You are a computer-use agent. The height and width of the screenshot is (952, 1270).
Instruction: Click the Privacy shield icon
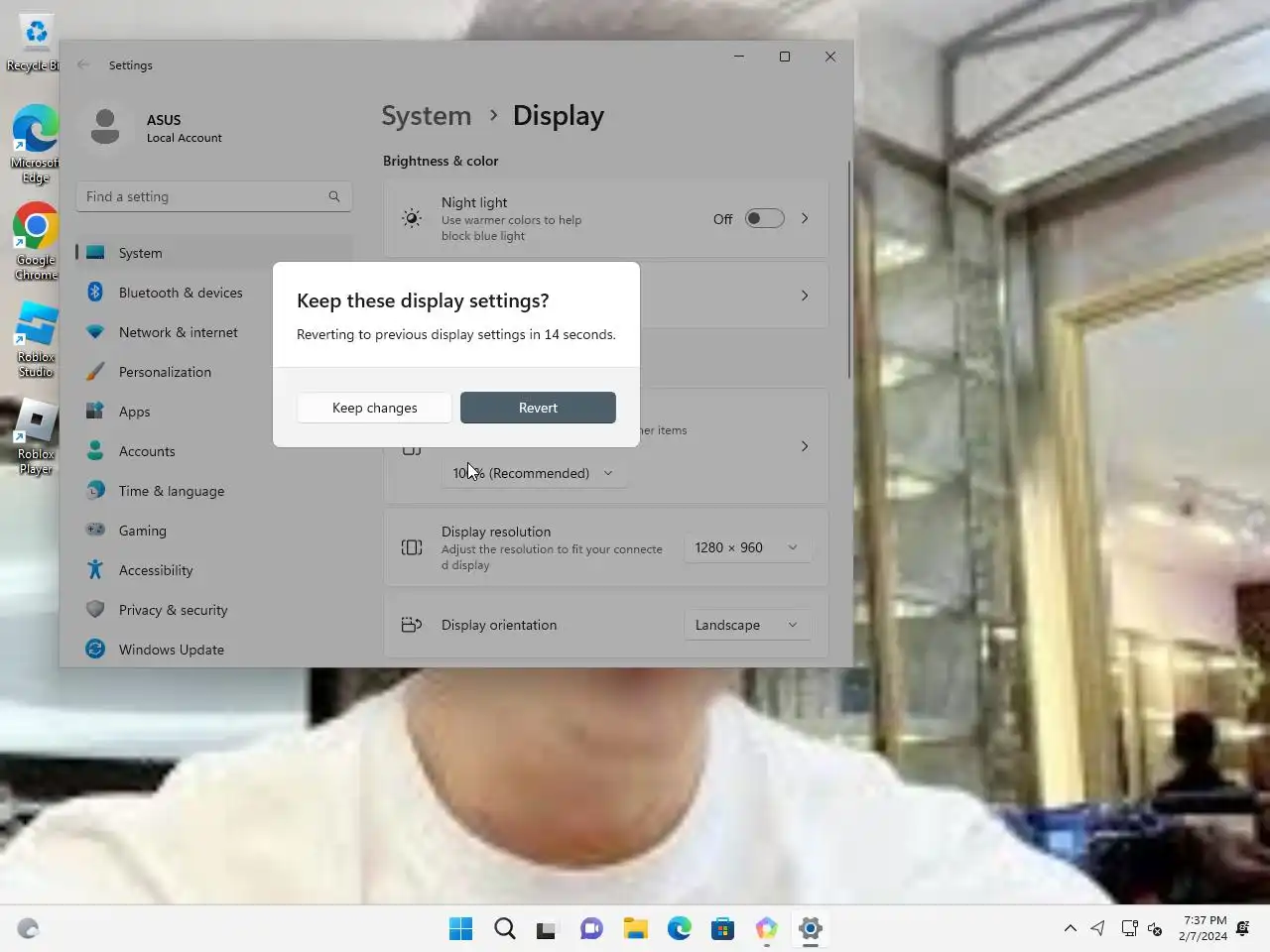point(95,609)
